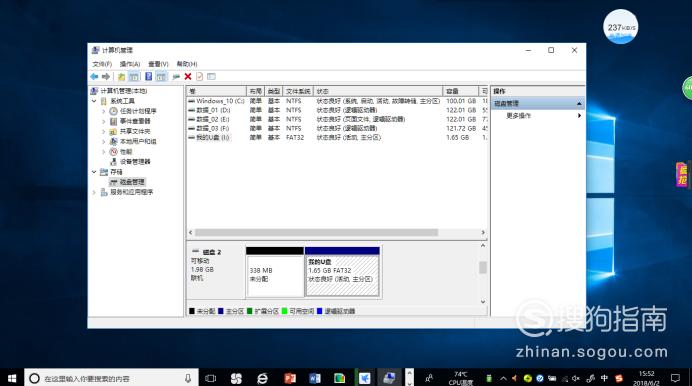Sort by the 类型 (Type) column header

click(274, 91)
